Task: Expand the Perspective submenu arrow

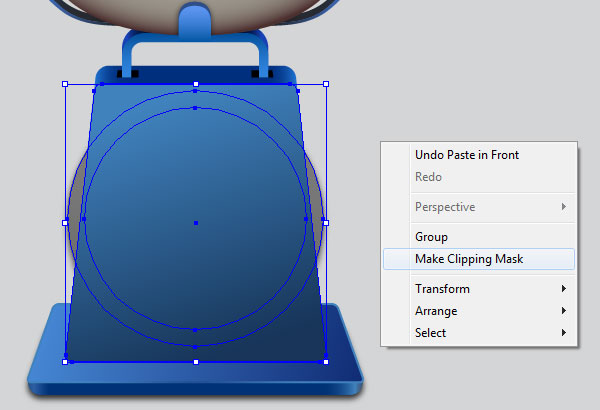Action: click(x=564, y=207)
